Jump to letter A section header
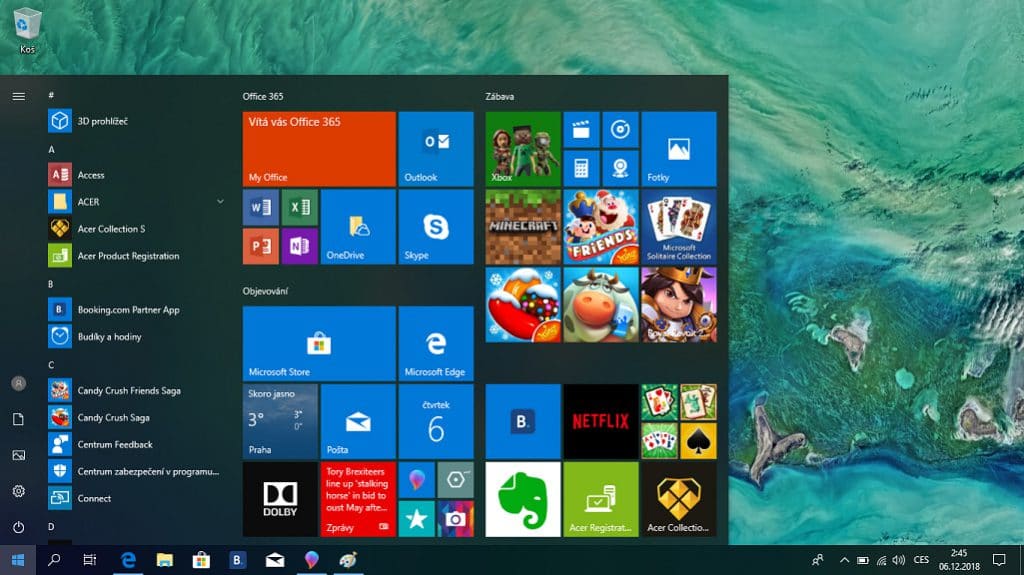The image size is (1024, 575). pos(51,150)
